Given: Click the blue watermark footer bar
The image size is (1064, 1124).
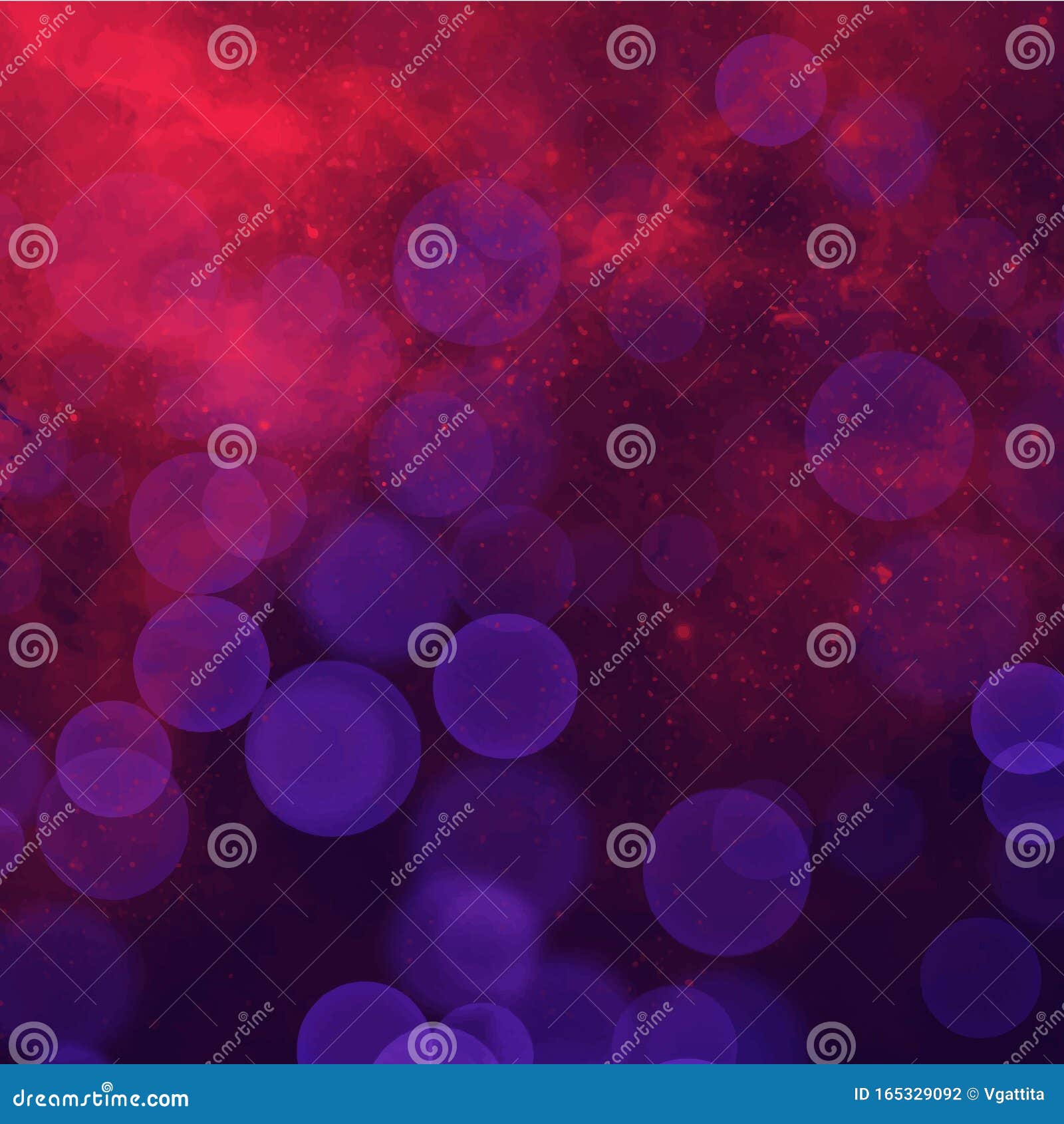Looking at the screenshot, I should coord(532,1101).
